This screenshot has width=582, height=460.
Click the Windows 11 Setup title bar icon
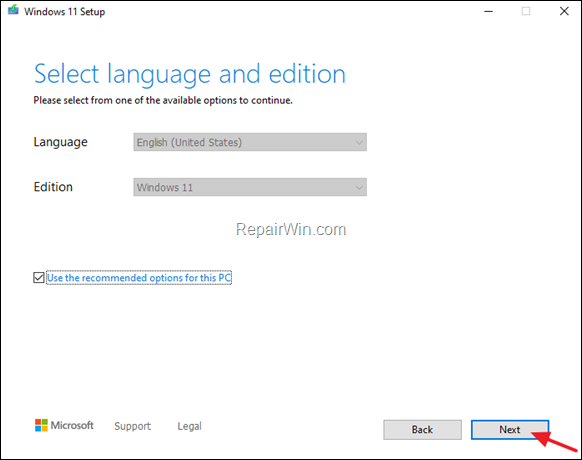pyautogui.click(x=13, y=10)
